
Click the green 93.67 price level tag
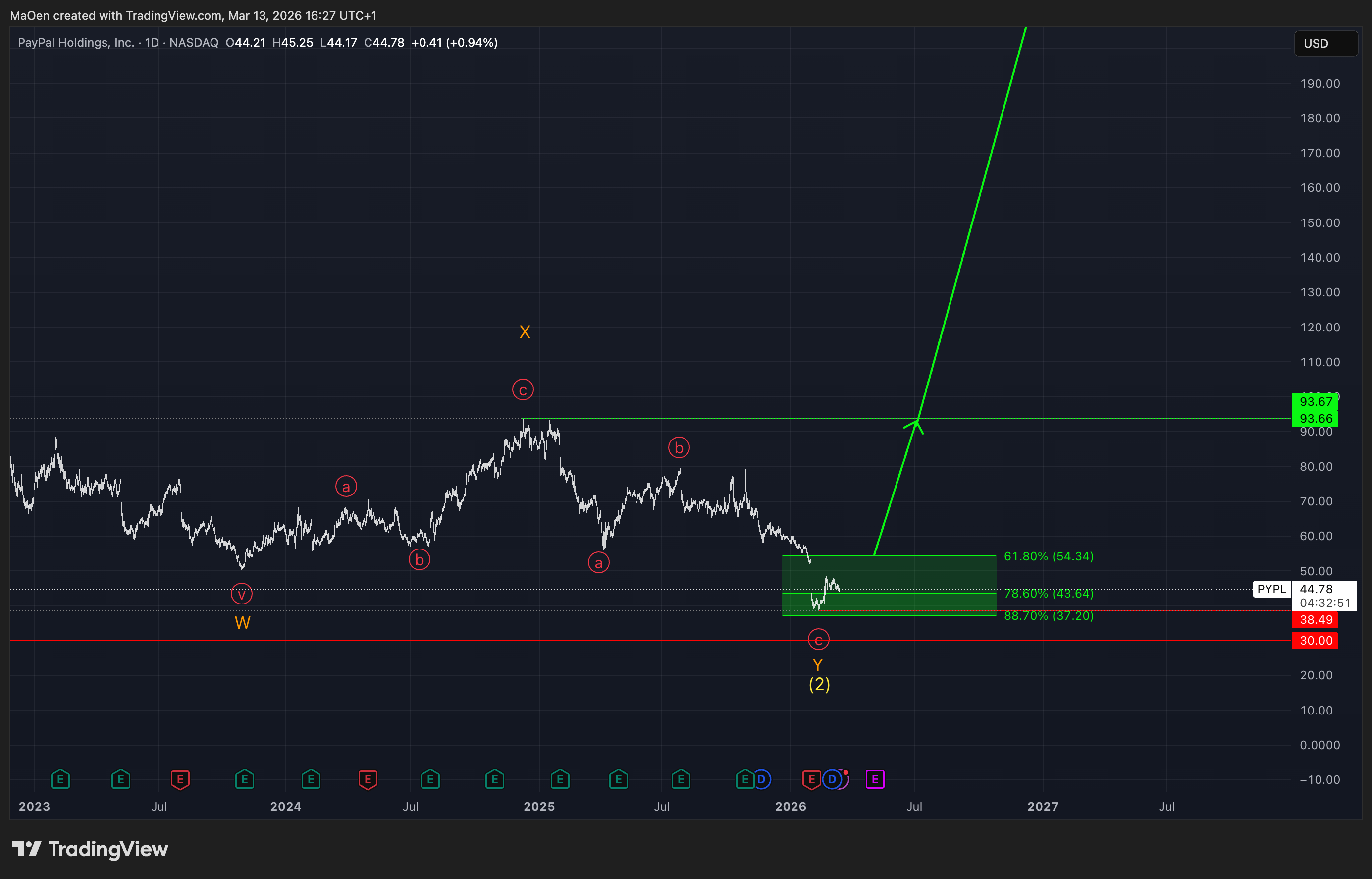pyautogui.click(x=1315, y=402)
